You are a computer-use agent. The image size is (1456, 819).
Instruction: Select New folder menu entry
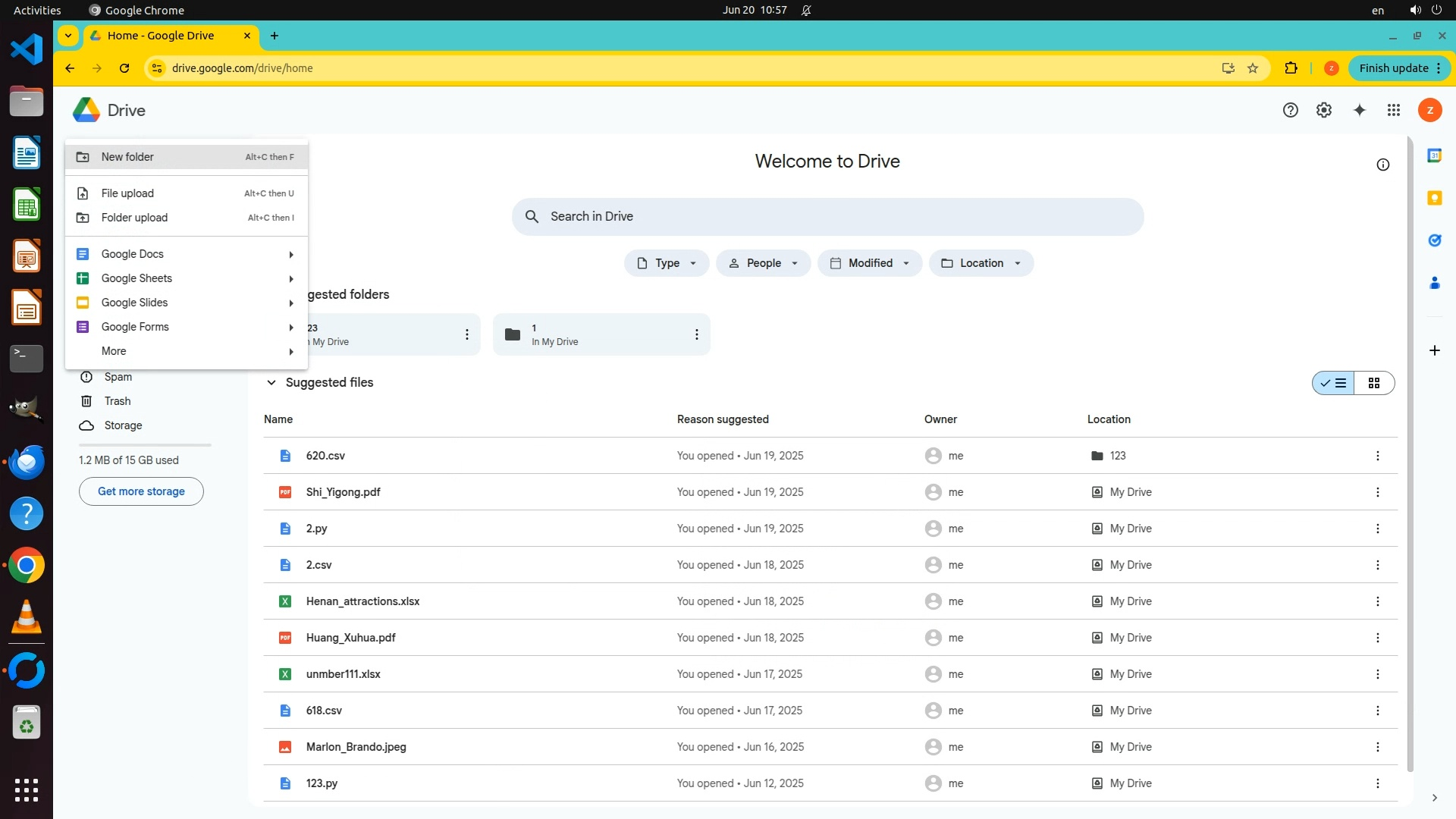(127, 157)
